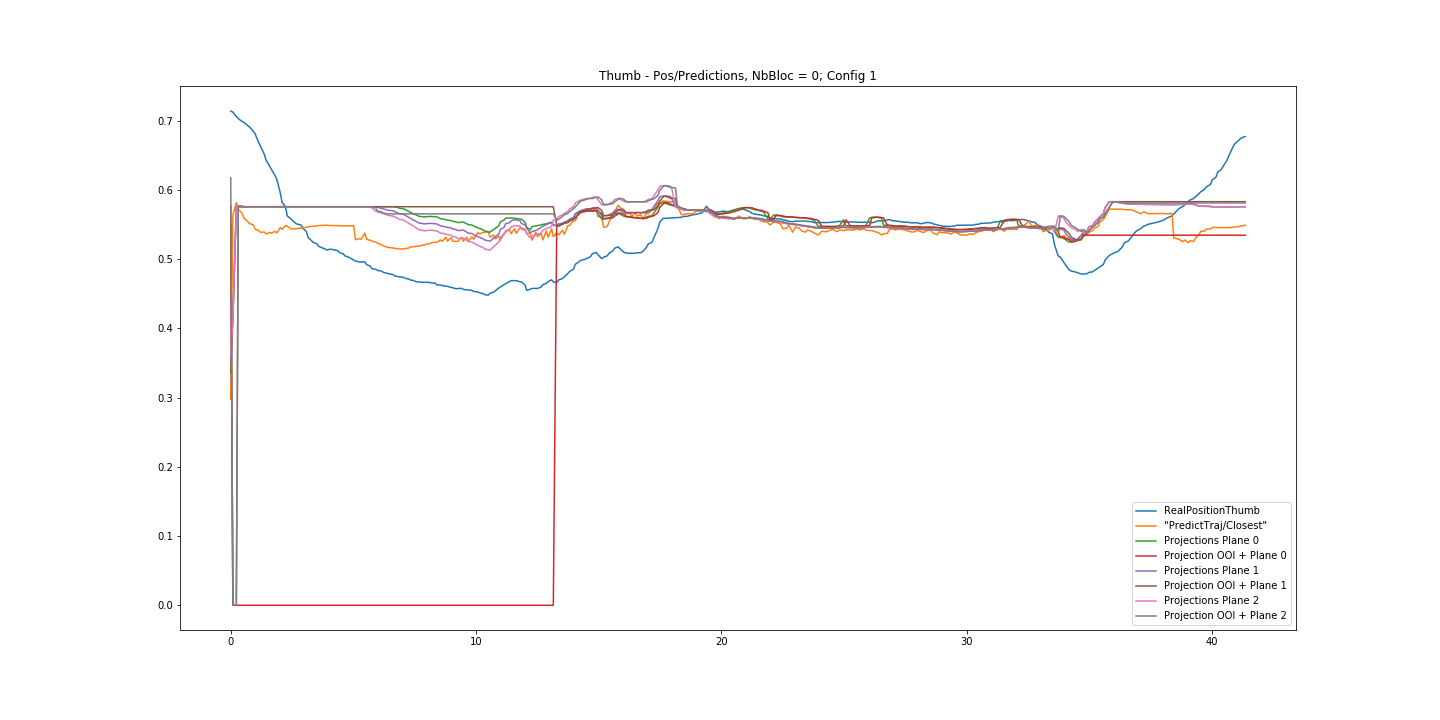Click the 0.3 y-axis tick label
This screenshot has width=1440, height=720.
point(165,398)
